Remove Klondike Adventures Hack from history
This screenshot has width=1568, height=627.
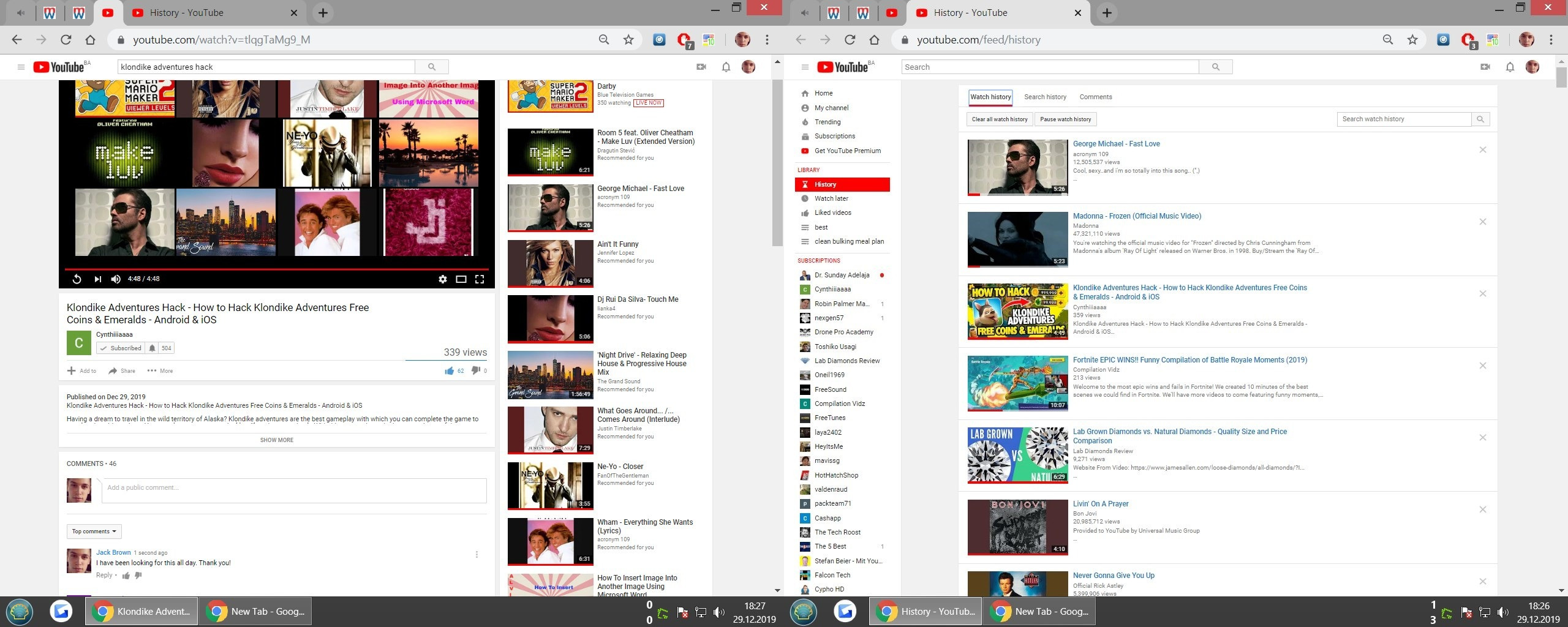(1483, 294)
